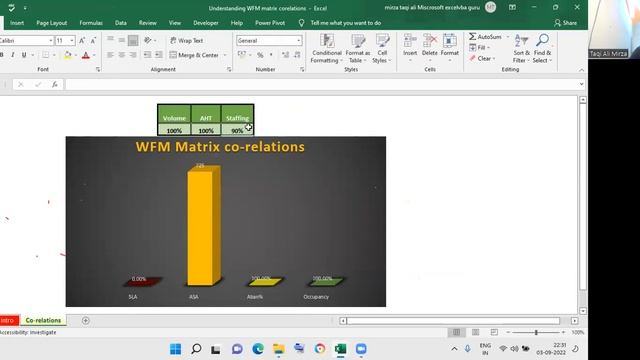The height and width of the screenshot is (360, 640).
Task: Toggle Bold formatting in Font group
Action: point(2,55)
